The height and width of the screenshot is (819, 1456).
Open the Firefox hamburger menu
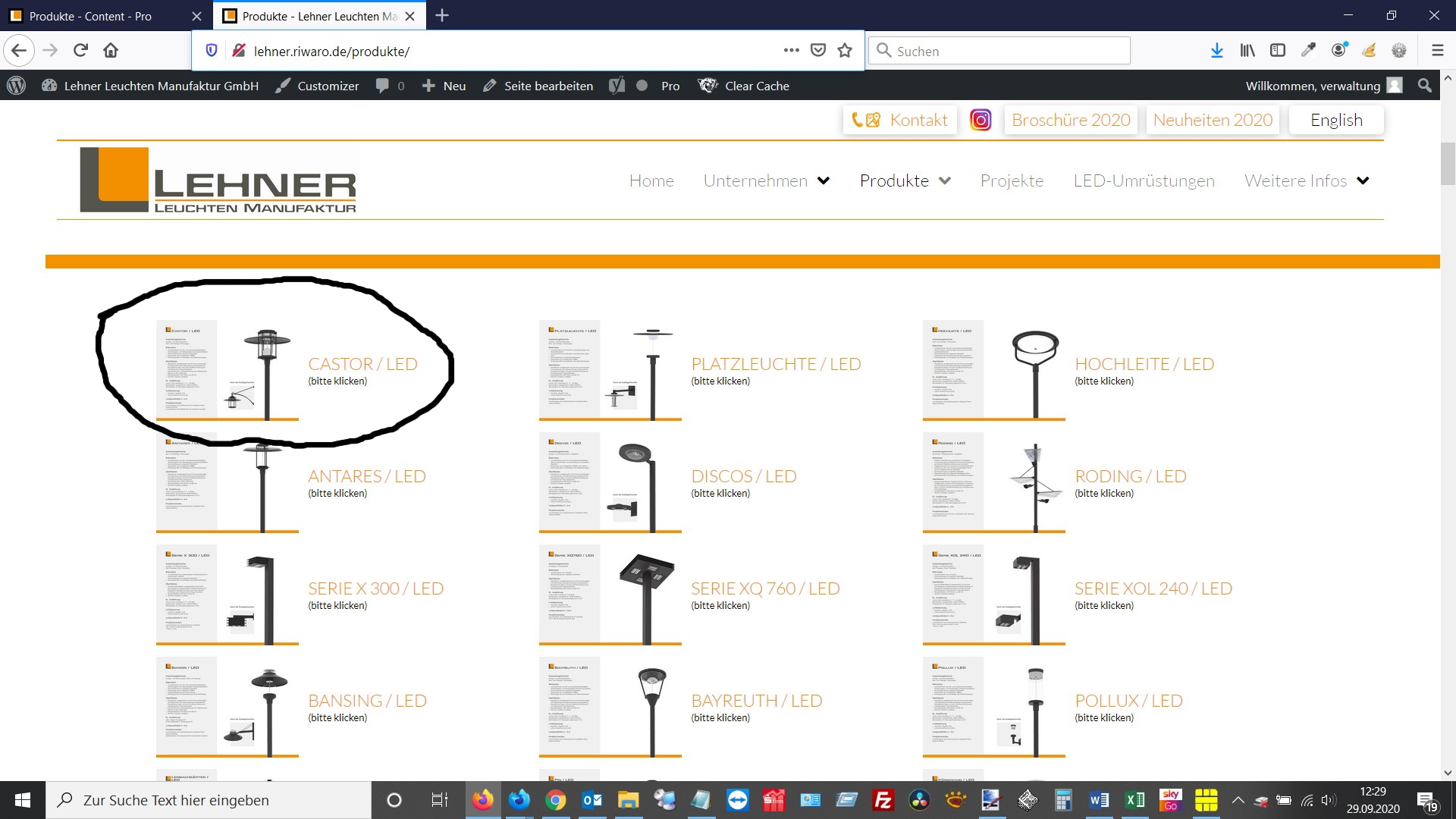(1437, 51)
